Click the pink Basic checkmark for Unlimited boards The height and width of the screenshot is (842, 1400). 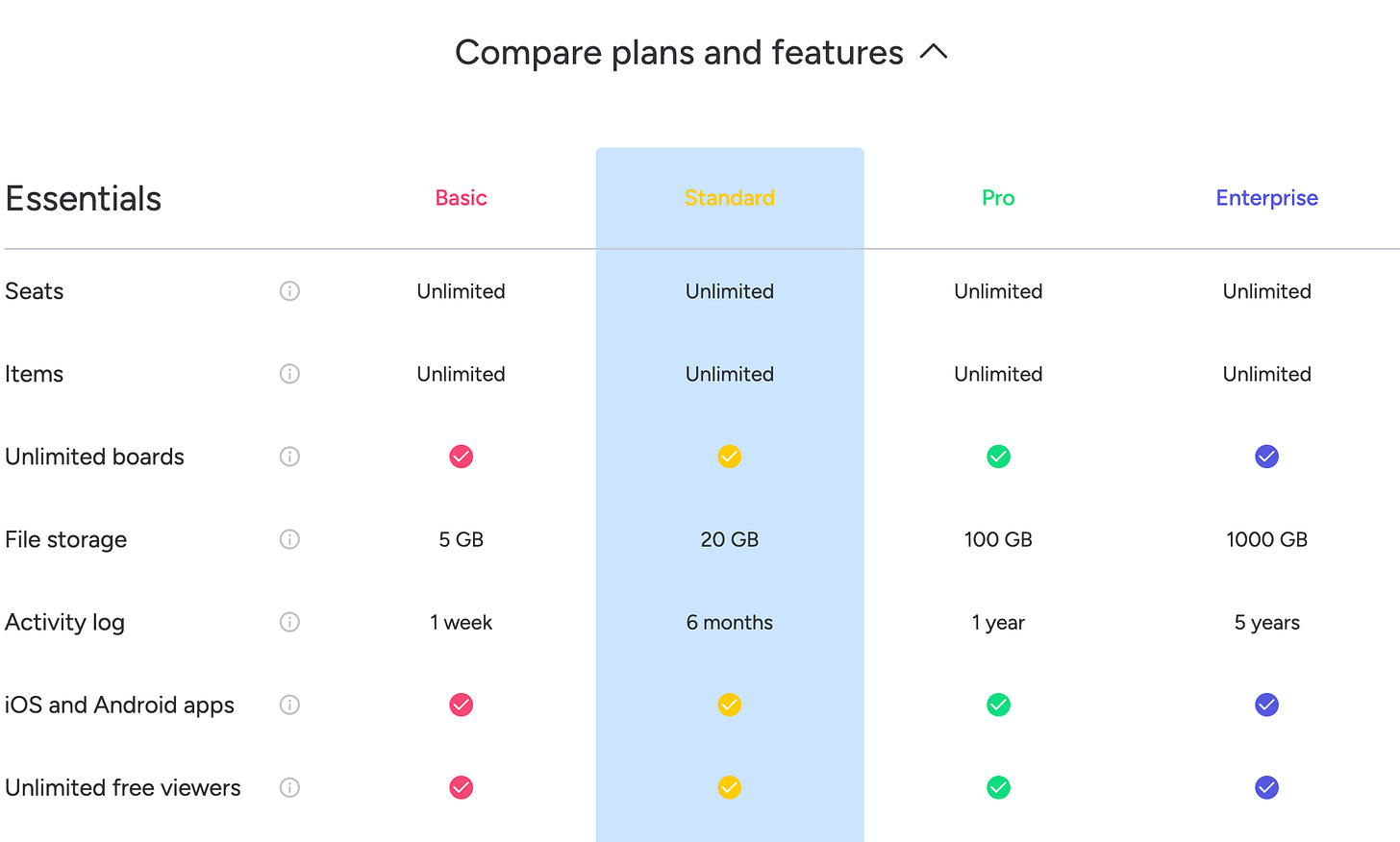(461, 456)
